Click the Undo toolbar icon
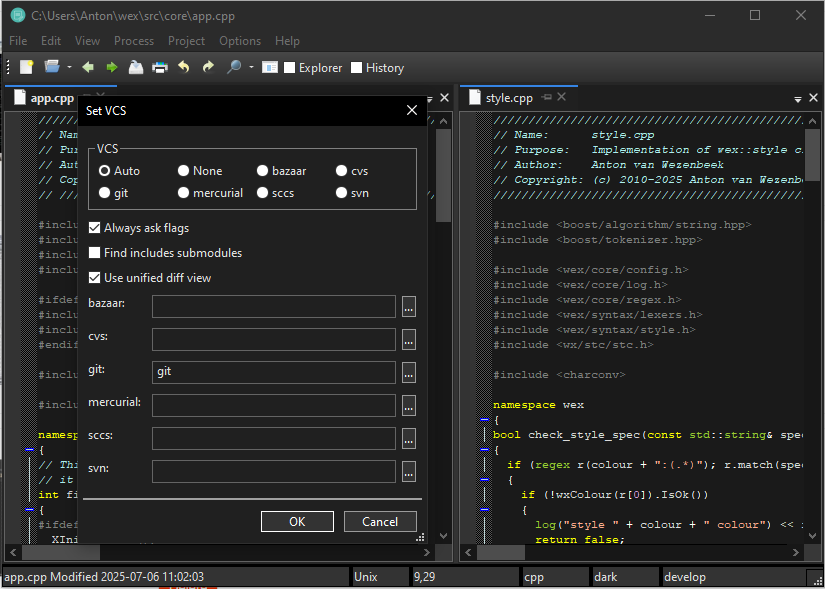 coord(184,67)
